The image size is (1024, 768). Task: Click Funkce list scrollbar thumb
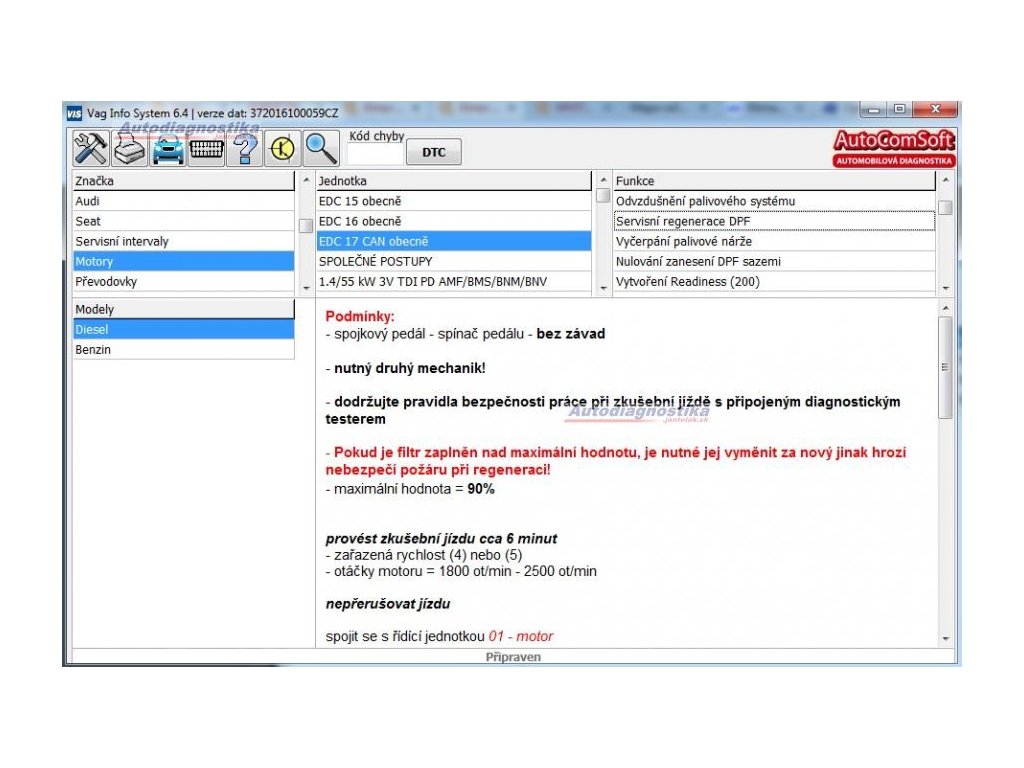pyautogui.click(x=945, y=208)
